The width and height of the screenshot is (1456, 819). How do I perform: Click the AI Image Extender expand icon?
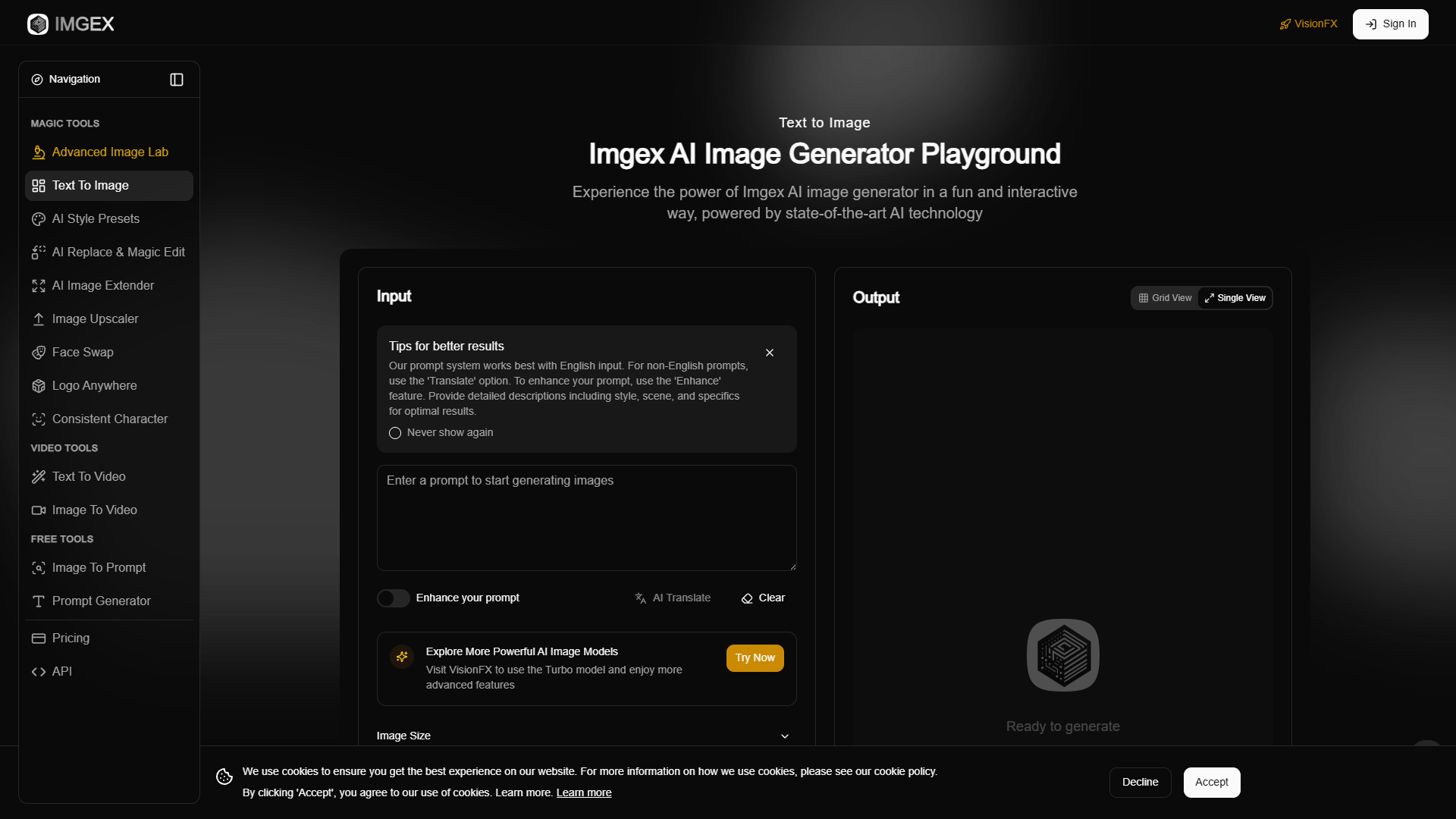(39, 286)
